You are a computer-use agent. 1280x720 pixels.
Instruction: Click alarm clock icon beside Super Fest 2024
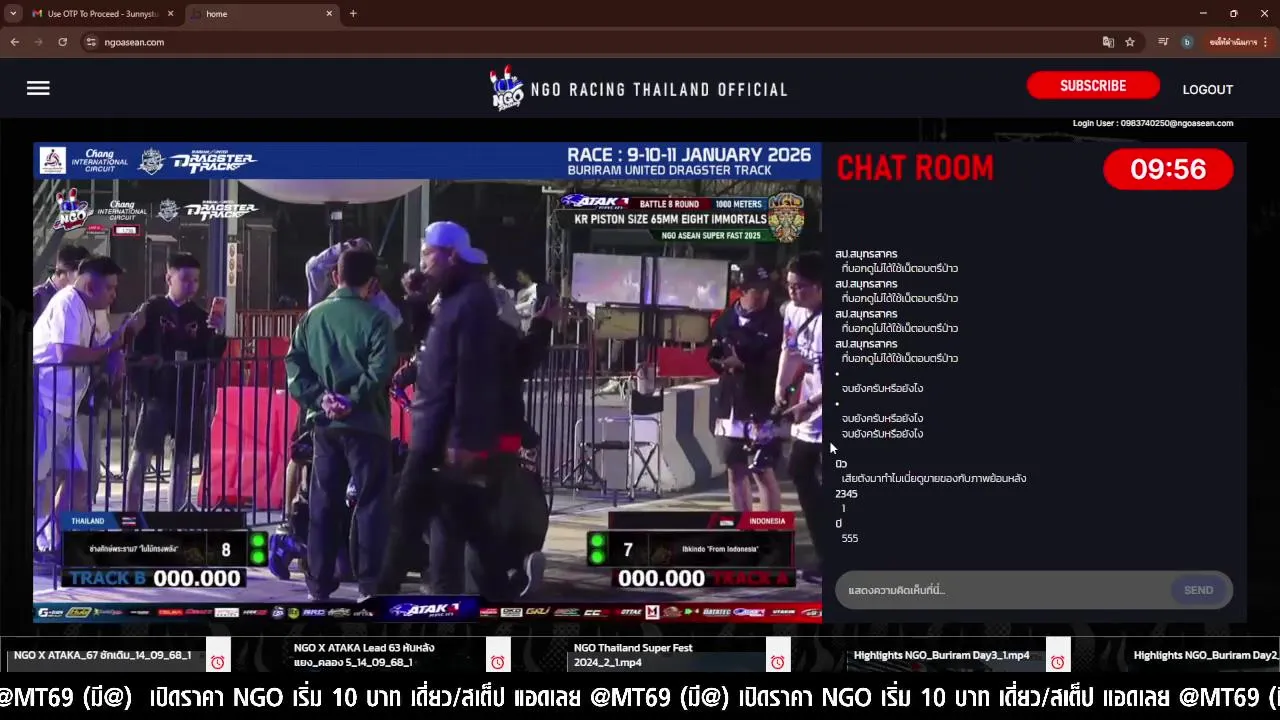777,662
